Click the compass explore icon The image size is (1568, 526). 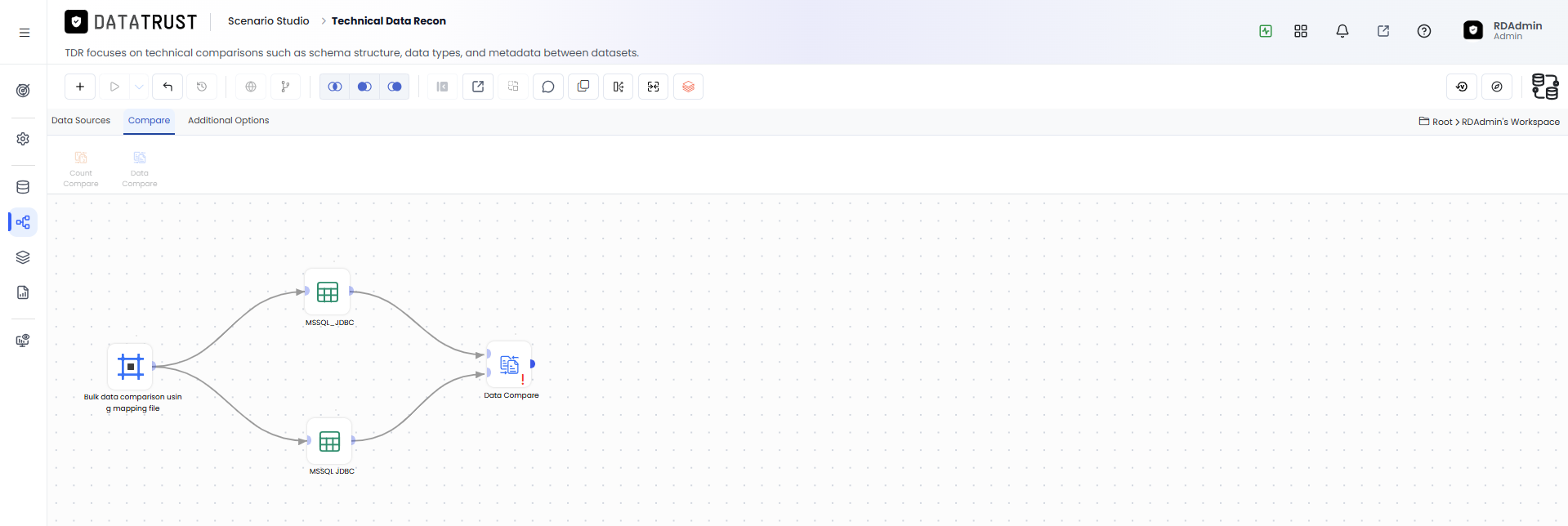coord(1497,87)
